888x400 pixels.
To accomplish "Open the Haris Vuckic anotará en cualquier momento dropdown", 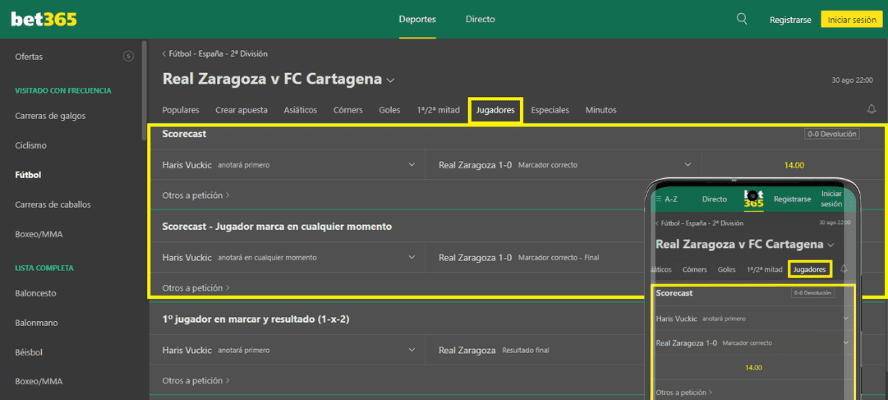I will tap(288, 257).
